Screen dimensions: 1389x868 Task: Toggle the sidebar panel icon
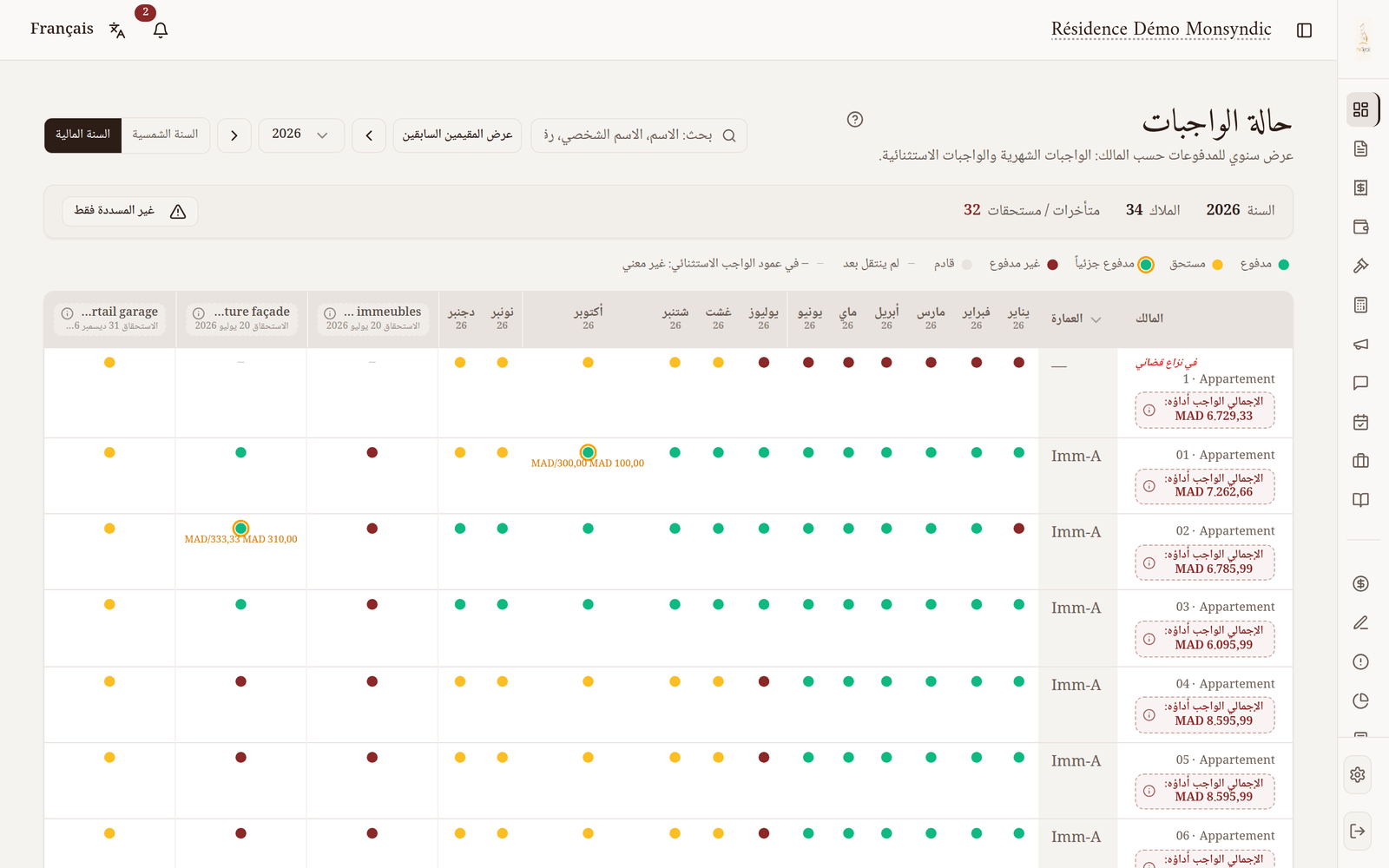[x=1304, y=30]
